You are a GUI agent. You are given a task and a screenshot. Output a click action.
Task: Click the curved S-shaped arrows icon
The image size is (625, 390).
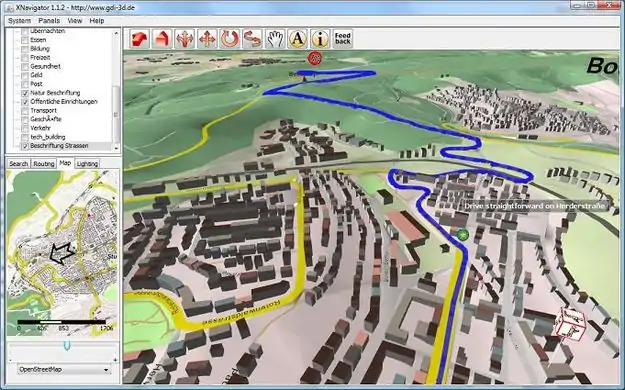[x=252, y=39]
